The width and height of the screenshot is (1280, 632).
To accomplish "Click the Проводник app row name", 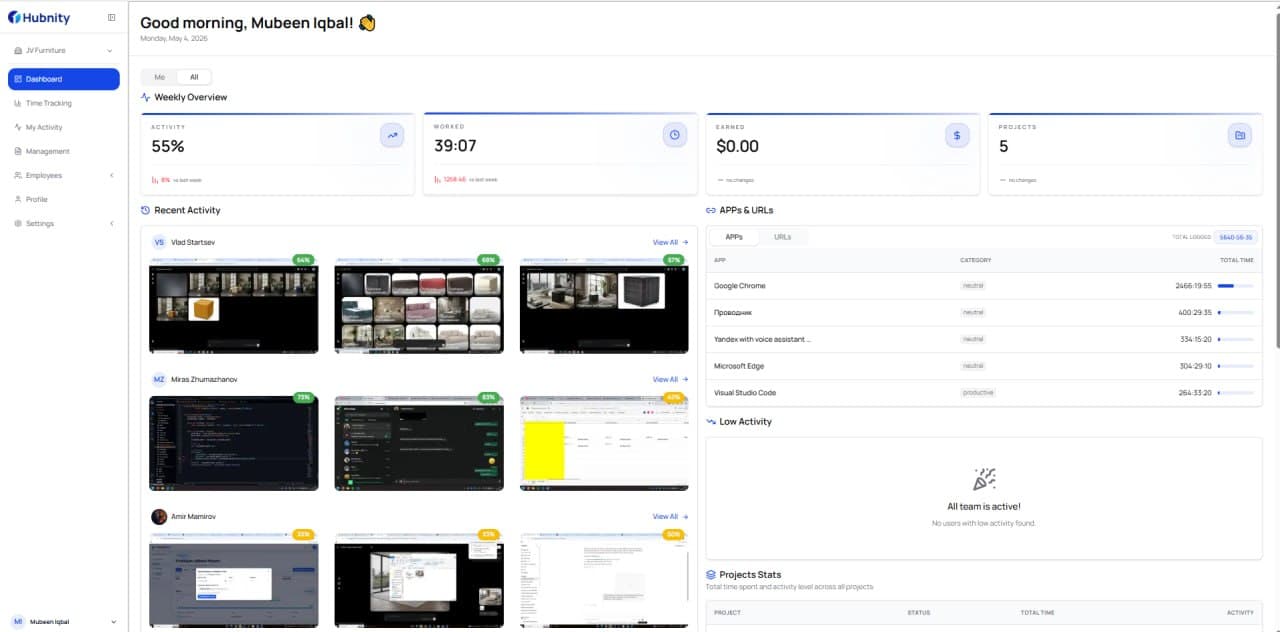I will [x=732, y=312].
